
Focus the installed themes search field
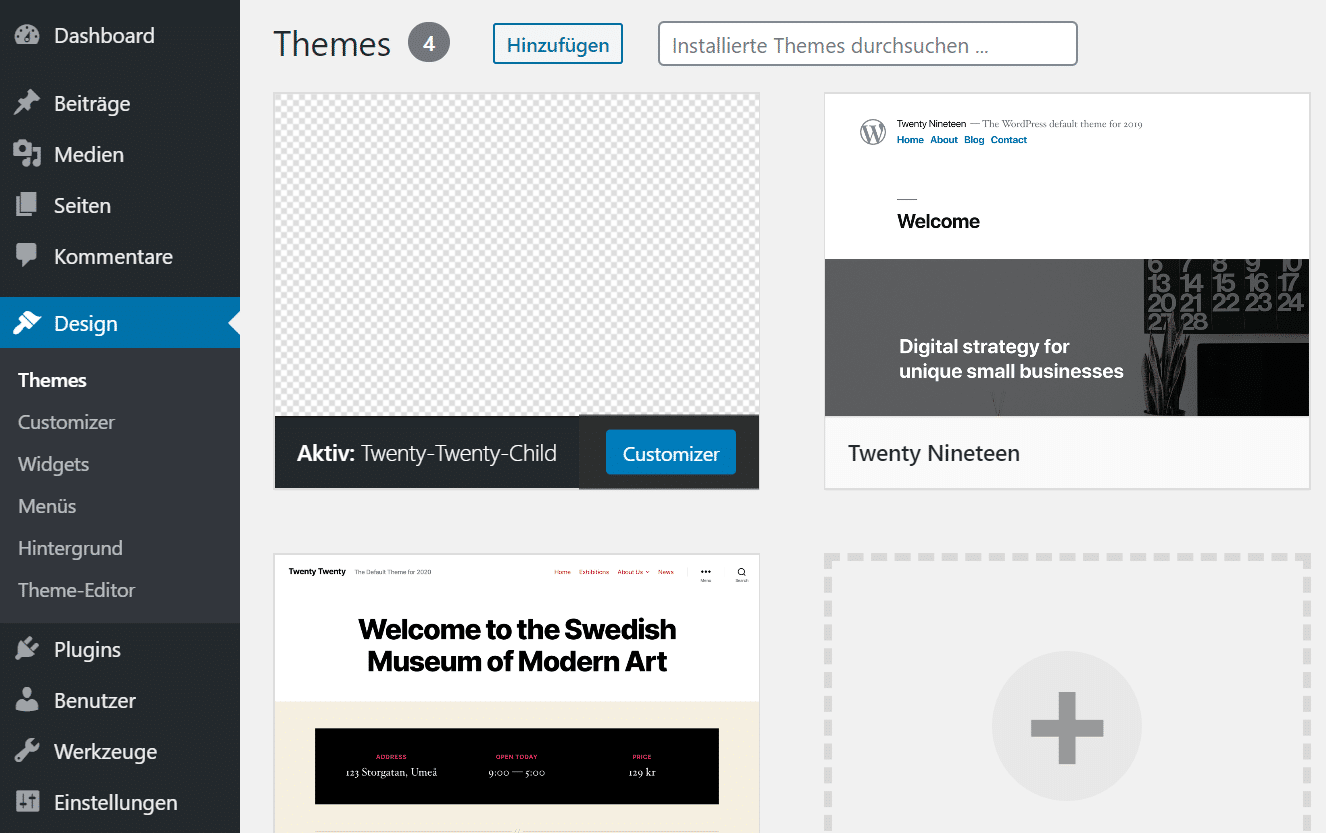click(867, 45)
